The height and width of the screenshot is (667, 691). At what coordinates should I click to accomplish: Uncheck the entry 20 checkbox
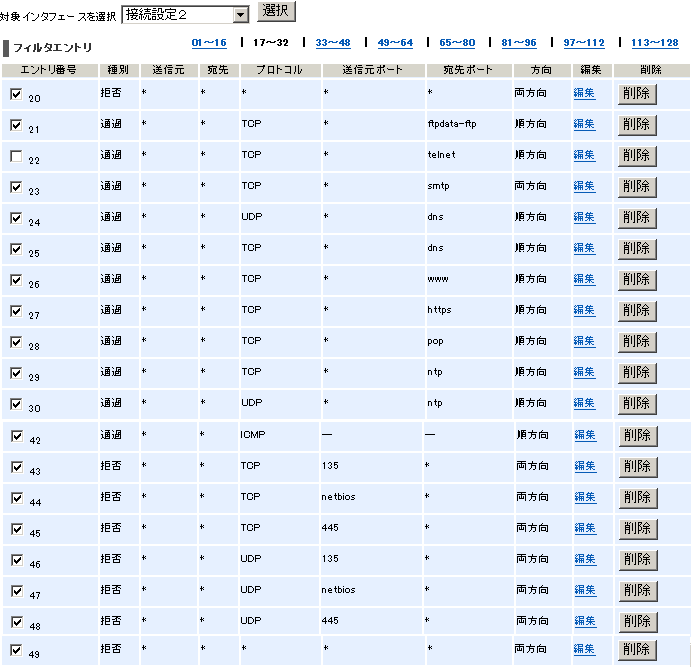tap(16, 94)
